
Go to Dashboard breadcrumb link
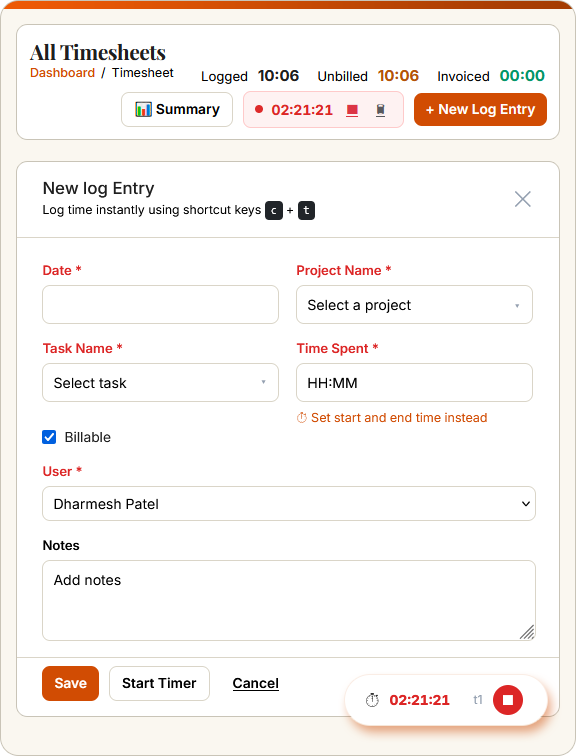pos(63,73)
